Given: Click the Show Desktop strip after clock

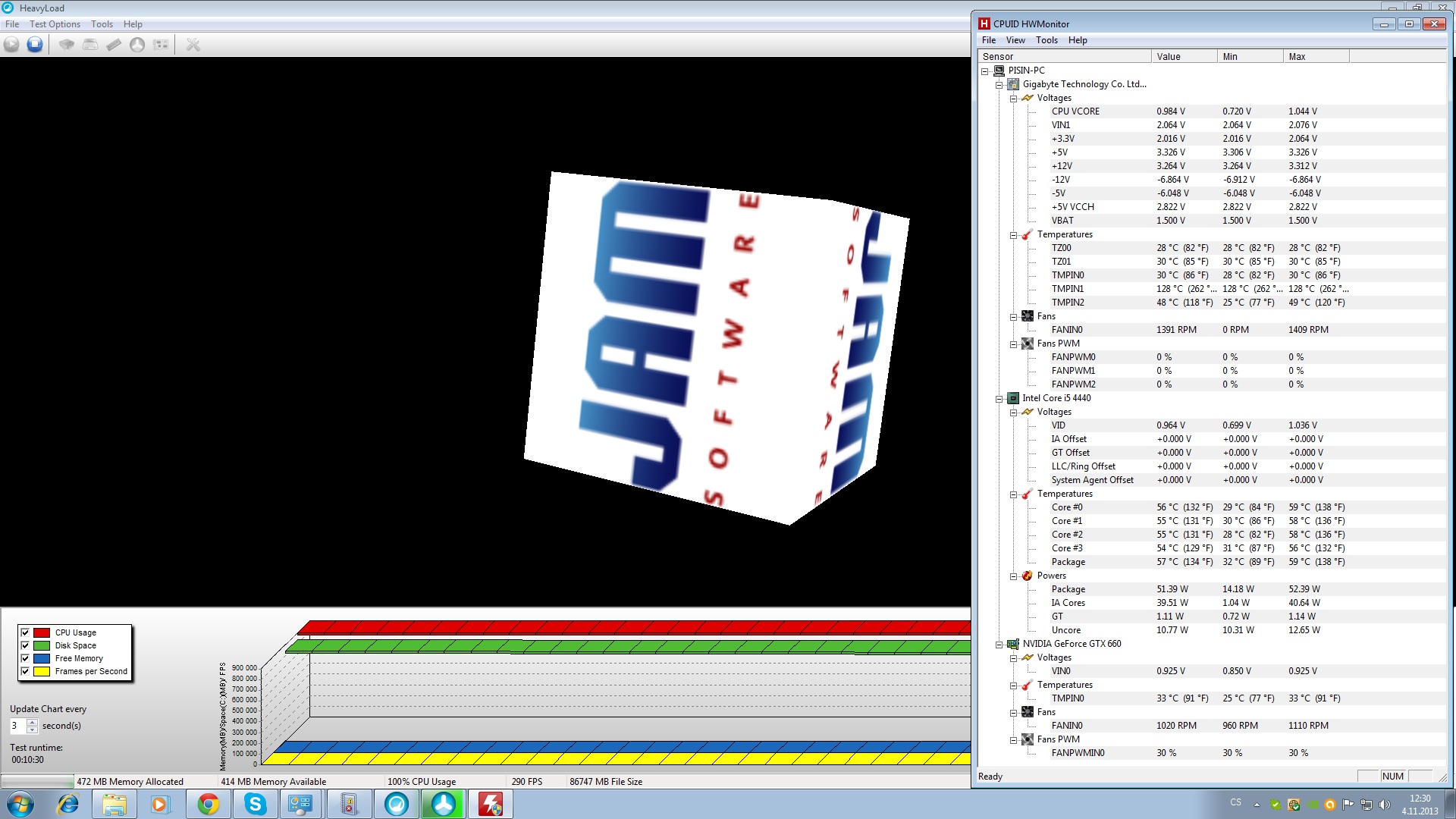Looking at the screenshot, I should click(x=1451, y=805).
